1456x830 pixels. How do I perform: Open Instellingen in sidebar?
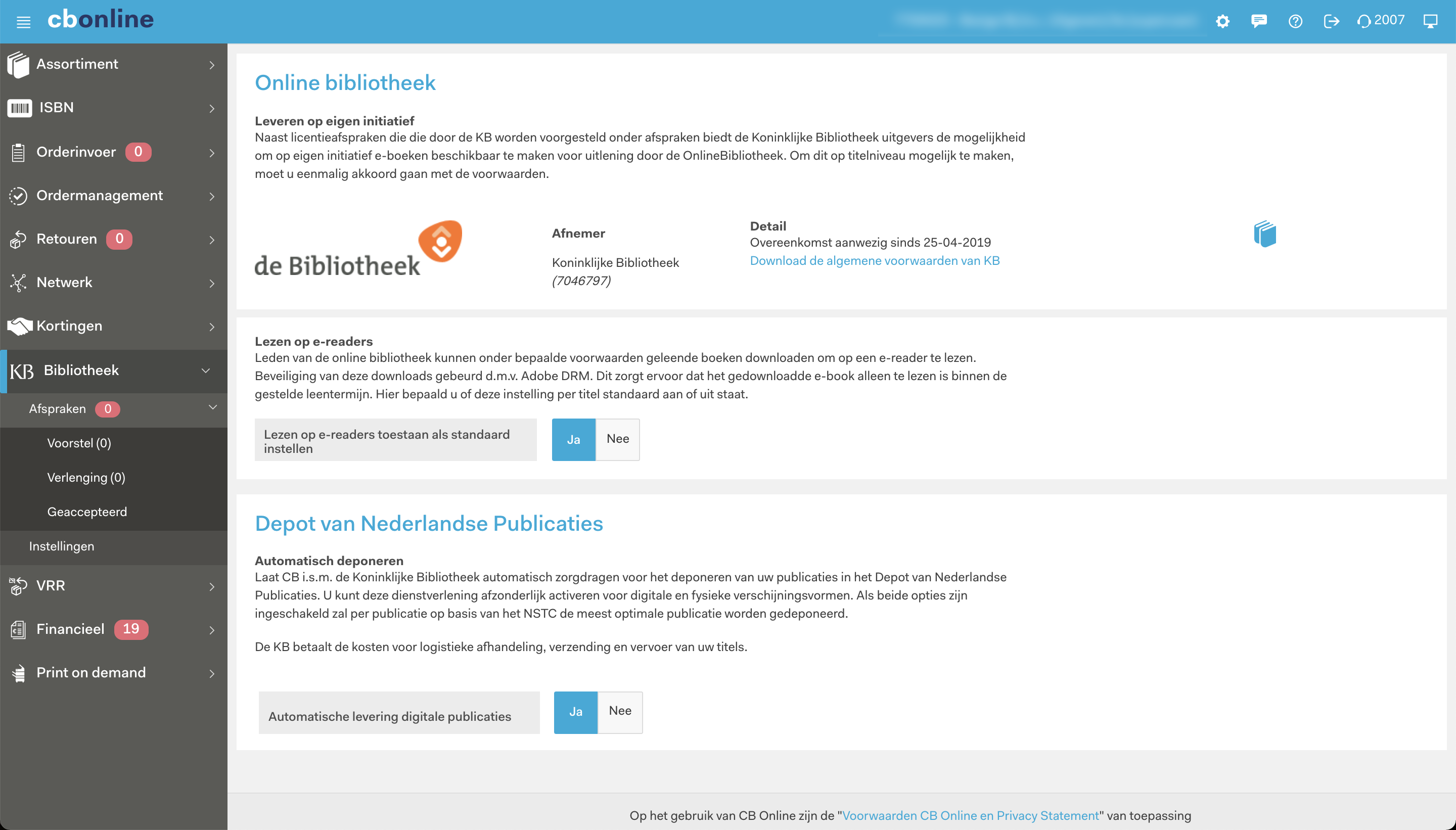(x=62, y=546)
